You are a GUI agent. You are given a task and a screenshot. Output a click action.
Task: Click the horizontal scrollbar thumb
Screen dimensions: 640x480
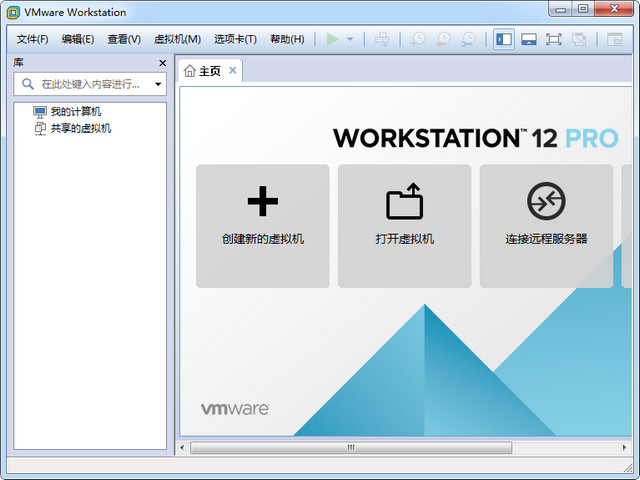tap(350, 447)
